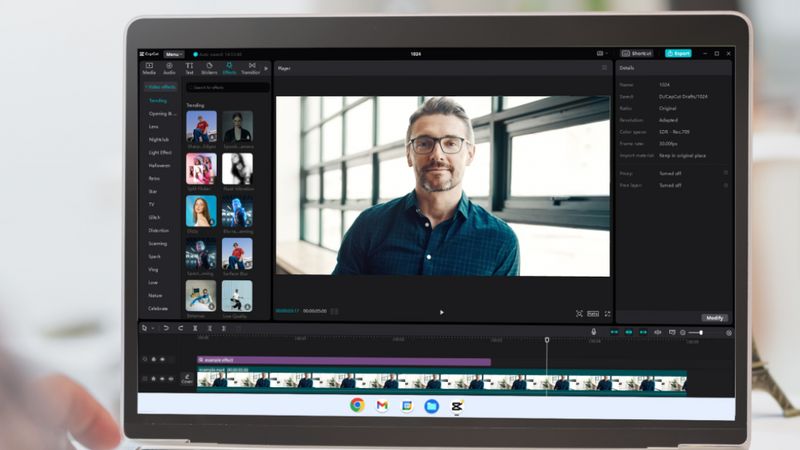This screenshot has height=450, width=800.
Task: Click the Modify button in Details
Action: click(x=714, y=317)
